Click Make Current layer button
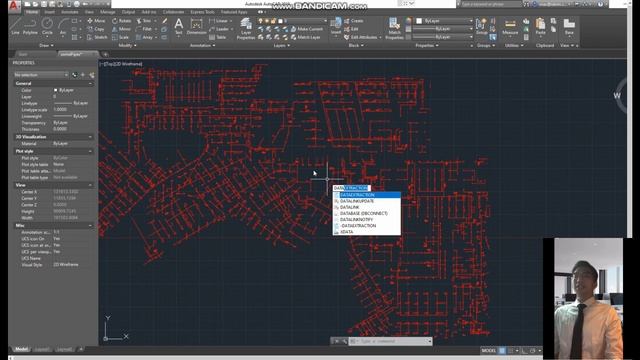The image size is (640, 360). [307, 29]
